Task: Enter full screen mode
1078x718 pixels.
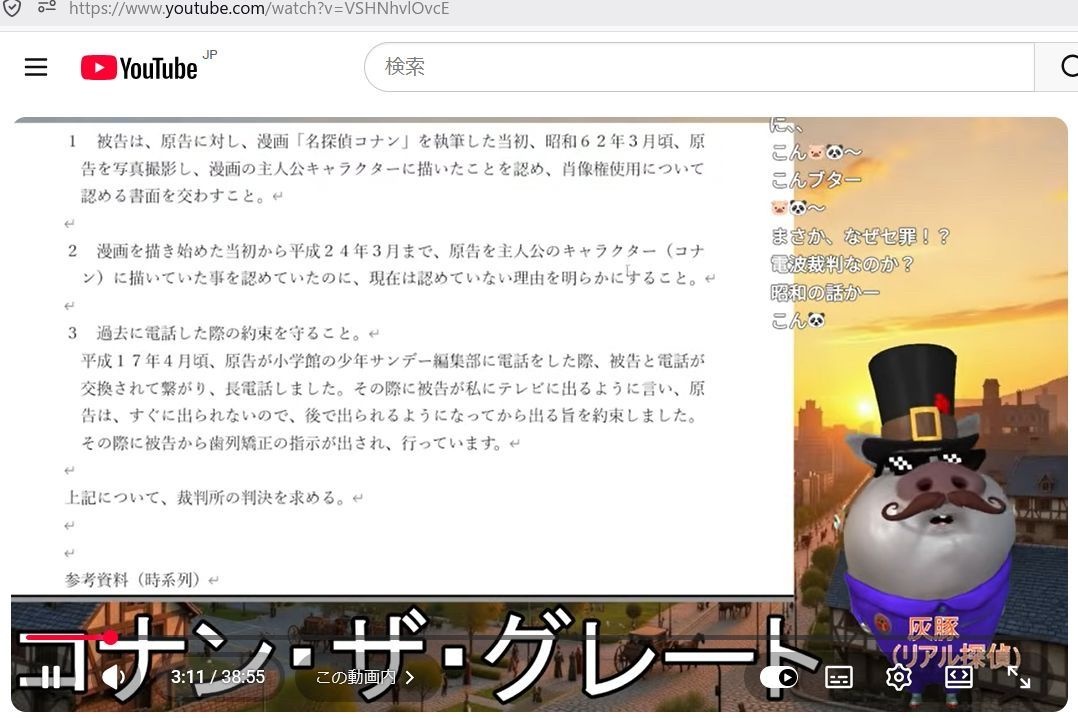Action: 1018,677
